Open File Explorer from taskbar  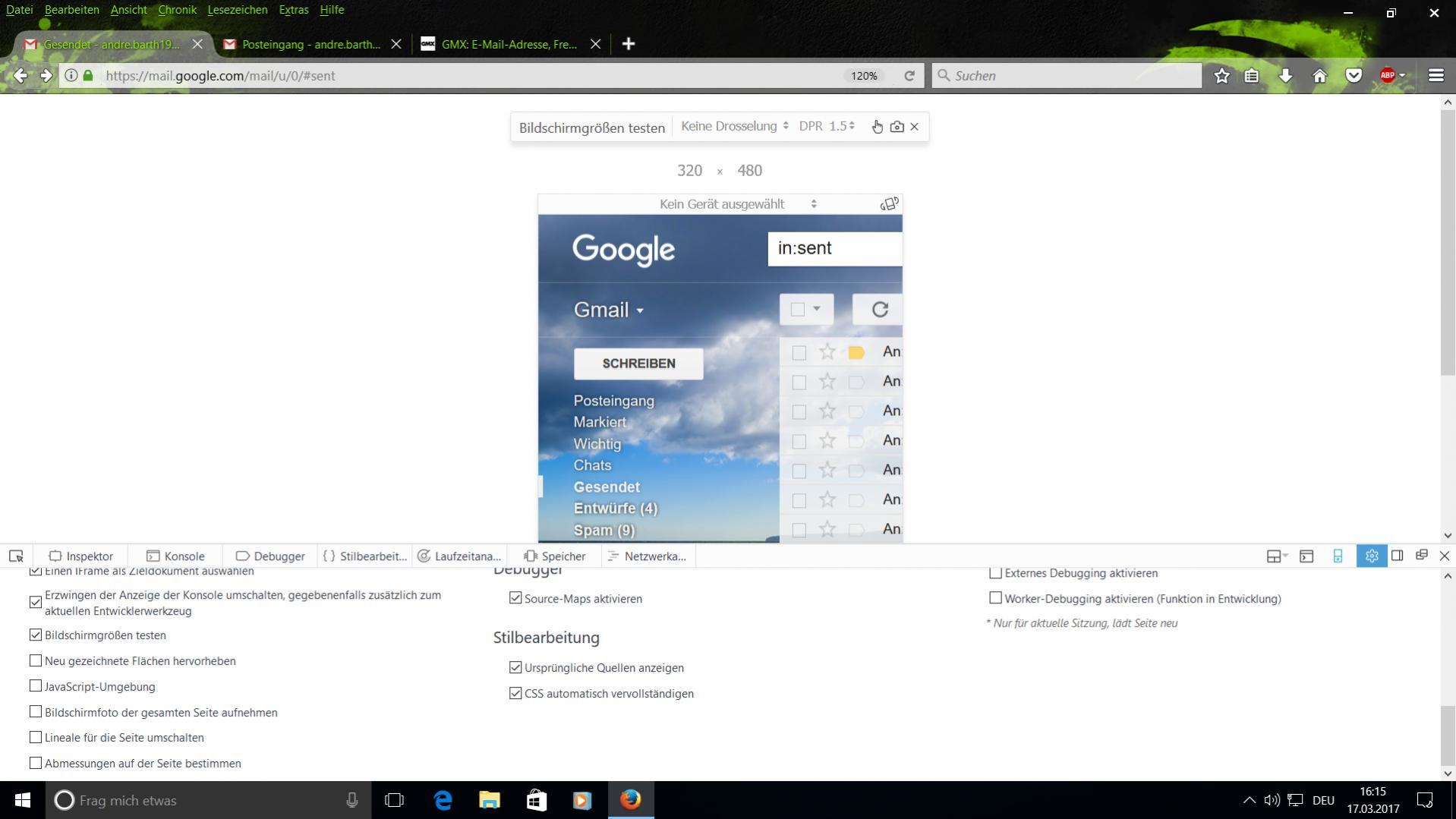(490, 800)
